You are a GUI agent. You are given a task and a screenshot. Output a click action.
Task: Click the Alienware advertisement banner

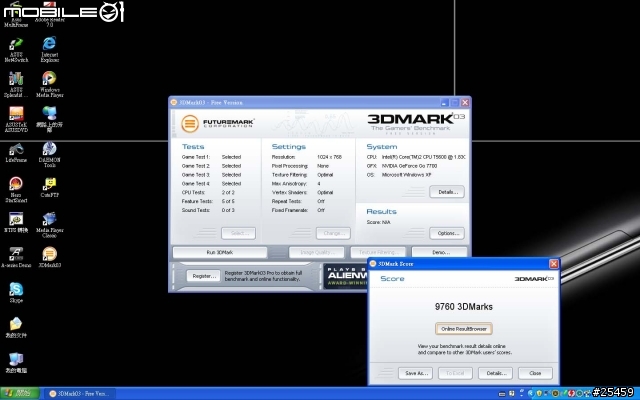point(345,276)
